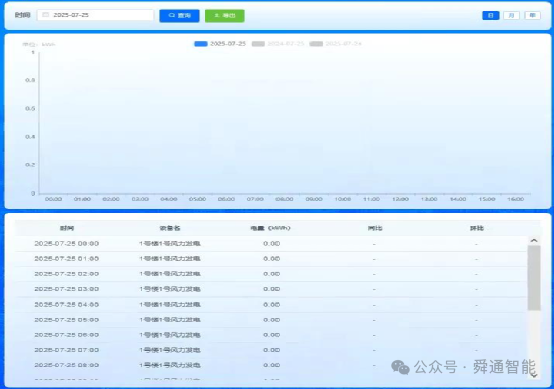Screen dimensions: 554x389
Task: Click the 0.00 value in the 04:00 row
Action: [271, 304]
